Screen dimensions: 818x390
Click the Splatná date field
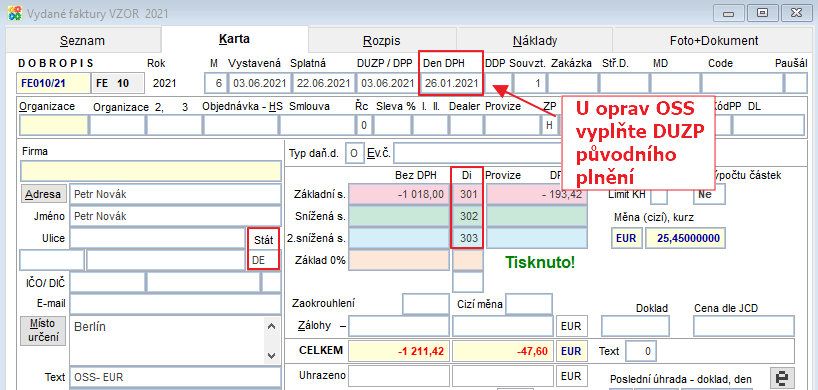pyautogui.click(x=323, y=83)
